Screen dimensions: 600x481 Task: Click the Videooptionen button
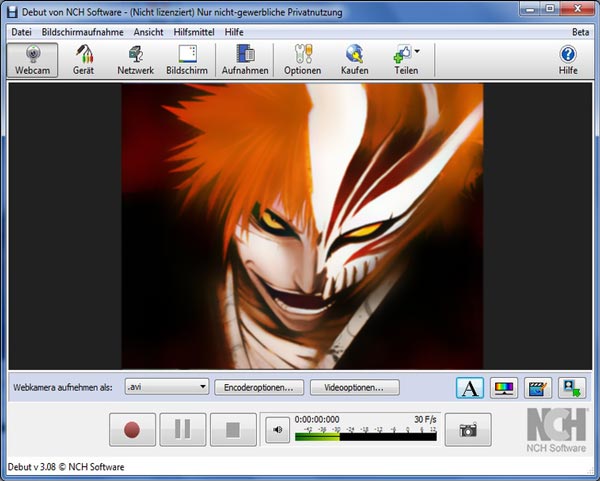click(x=354, y=386)
